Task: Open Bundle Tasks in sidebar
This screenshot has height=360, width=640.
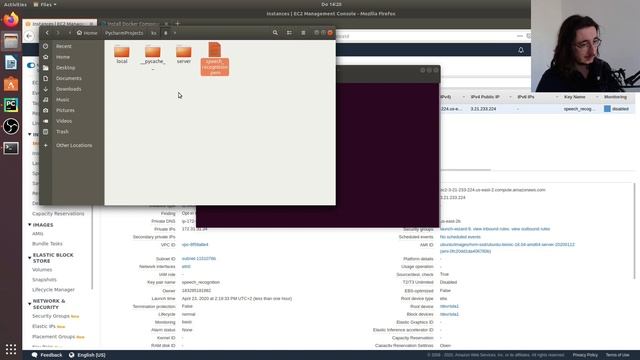Action: 47,244
